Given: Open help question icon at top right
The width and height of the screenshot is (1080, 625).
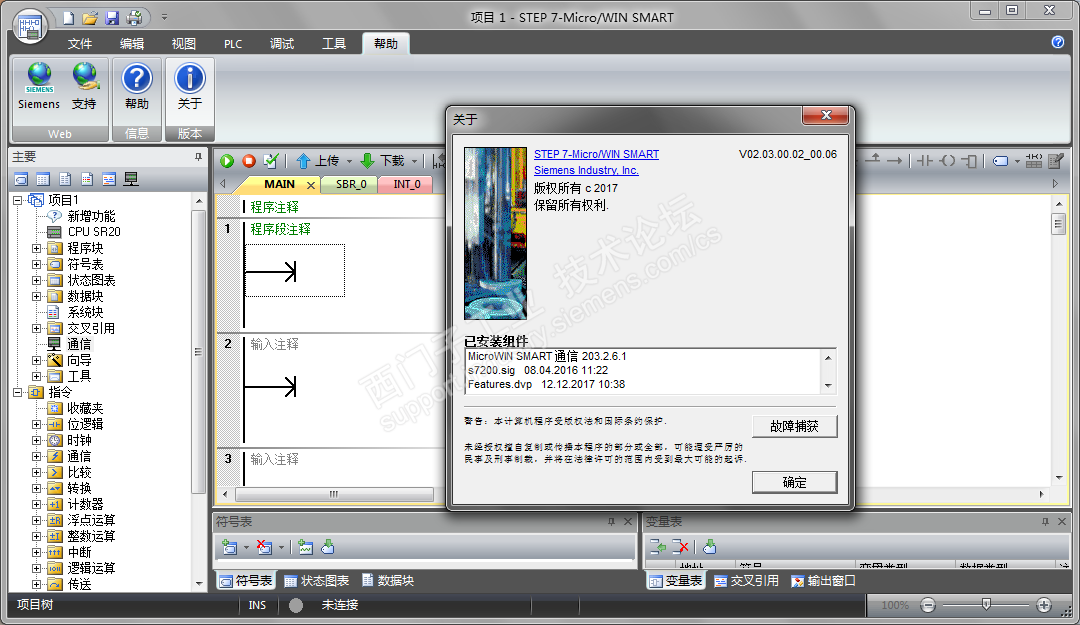Looking at the screenshot, I should tap(1058, 43).
